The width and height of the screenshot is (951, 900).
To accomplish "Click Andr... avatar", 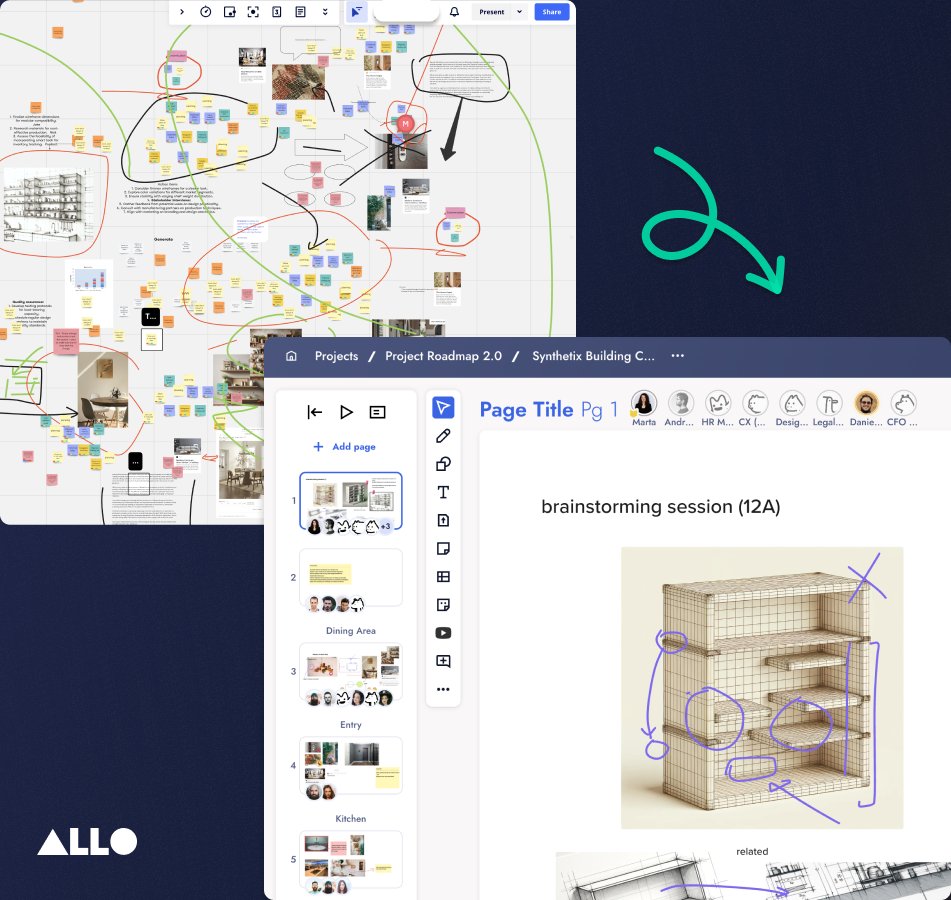I will tap(681, 403).
